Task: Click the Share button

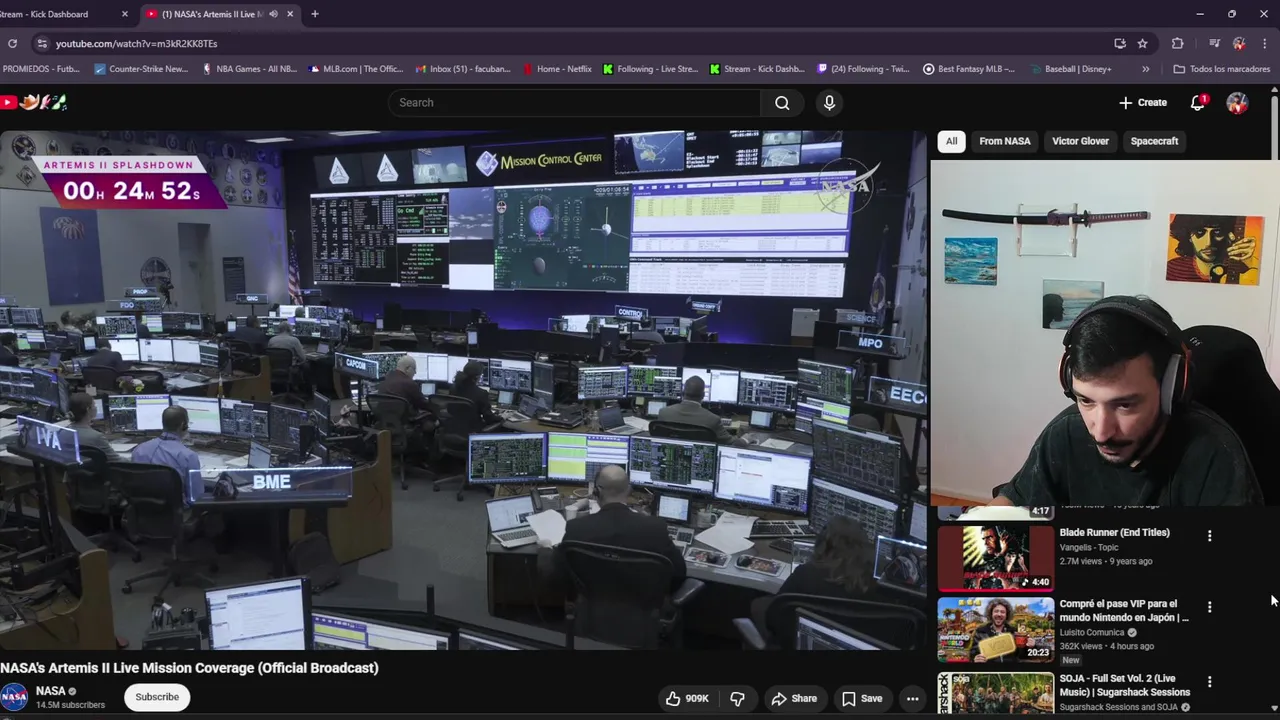Action: (x=794, y=698)
